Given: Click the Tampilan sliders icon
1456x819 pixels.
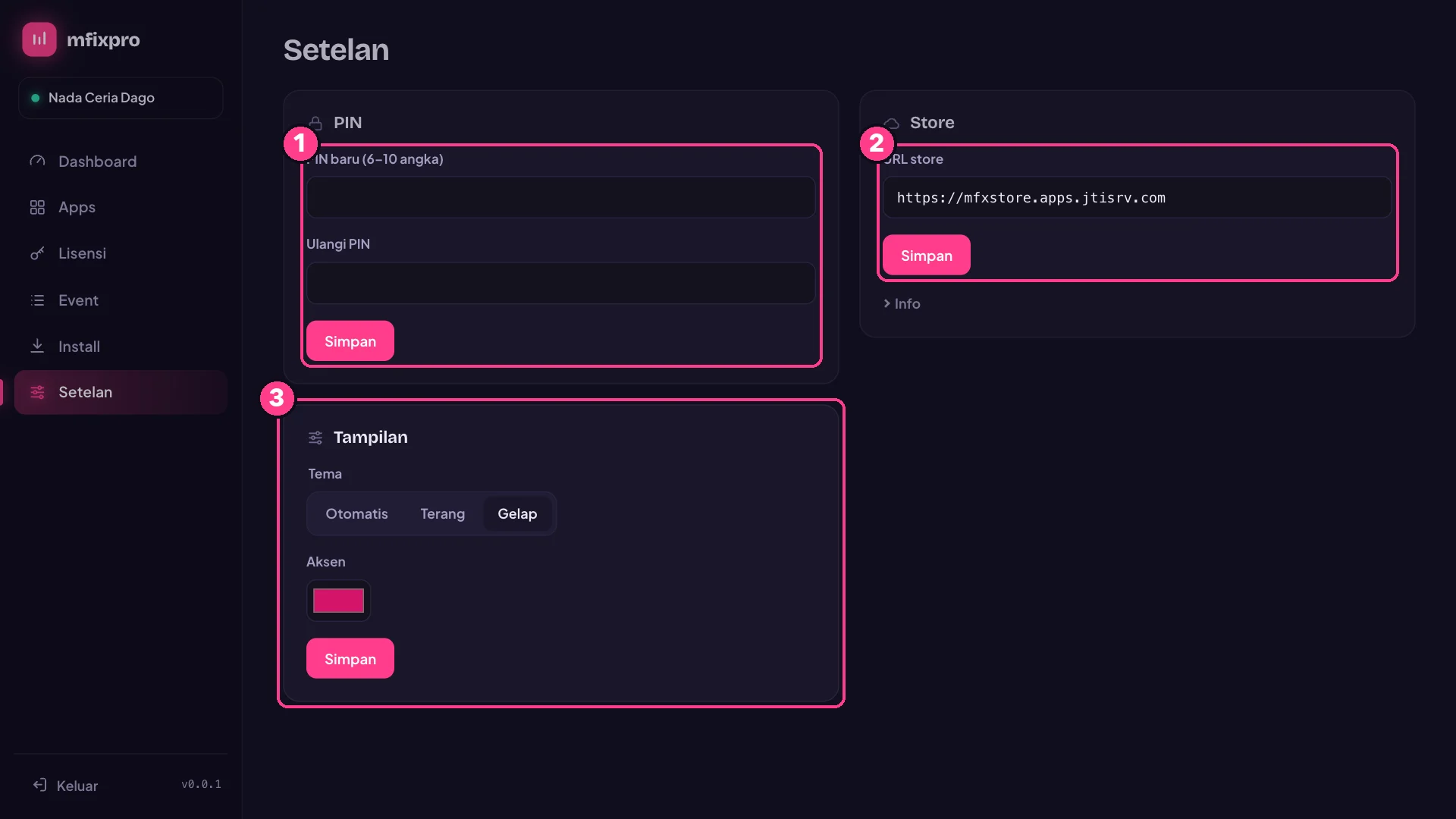Looking at the screenshot, I should pos(315,438).
